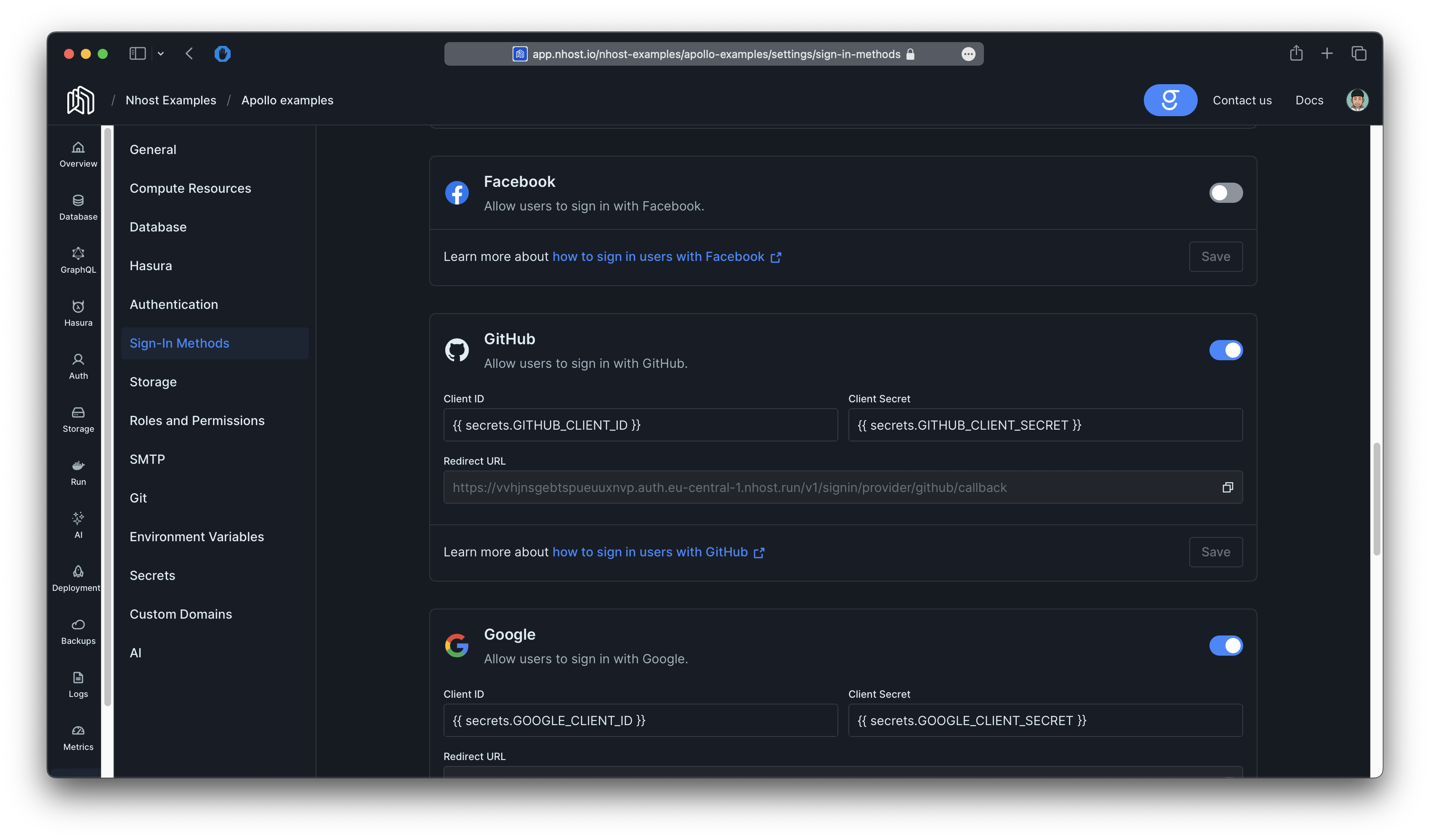Focus the GitHub Client Secret field

(1045, 425)
